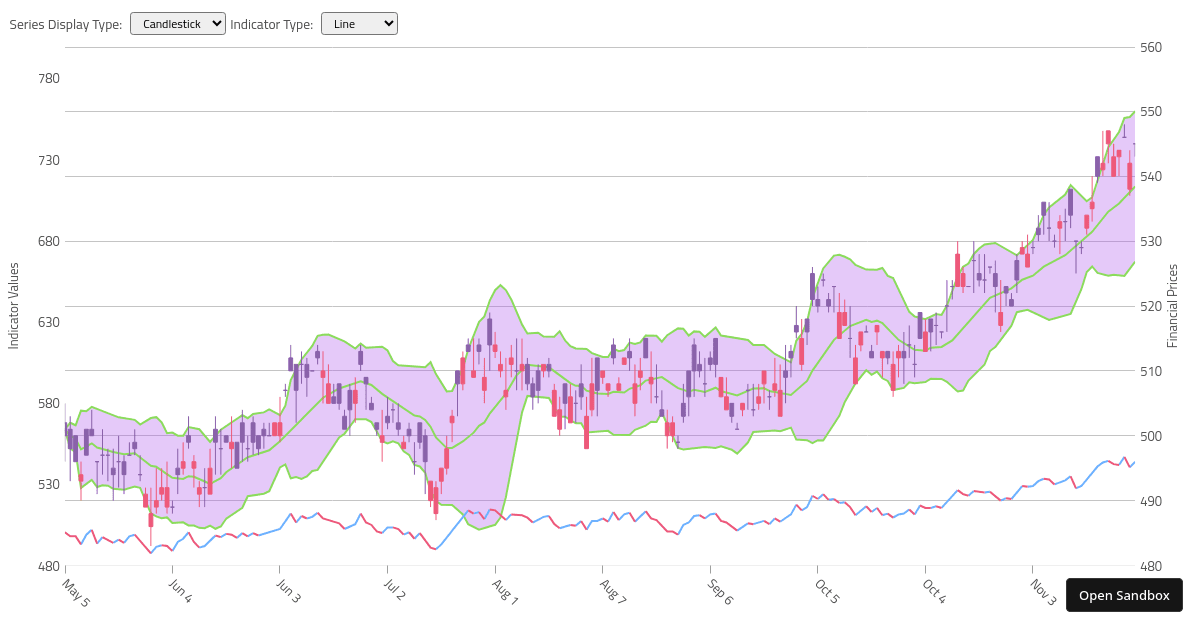This screenshot has width=1200, height=630.
Task: Select the Nov 3 date label
Action: (1044, 591)
